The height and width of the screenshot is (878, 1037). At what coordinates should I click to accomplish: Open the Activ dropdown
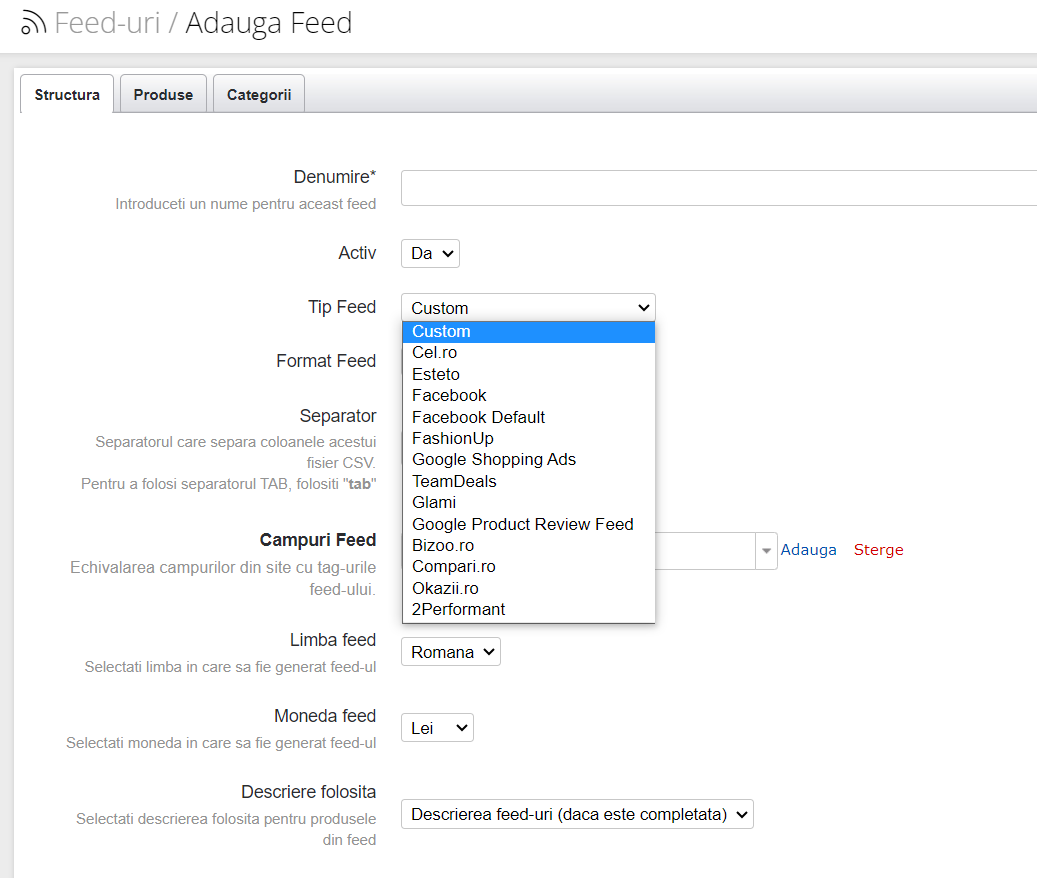[x=430, y=254]
